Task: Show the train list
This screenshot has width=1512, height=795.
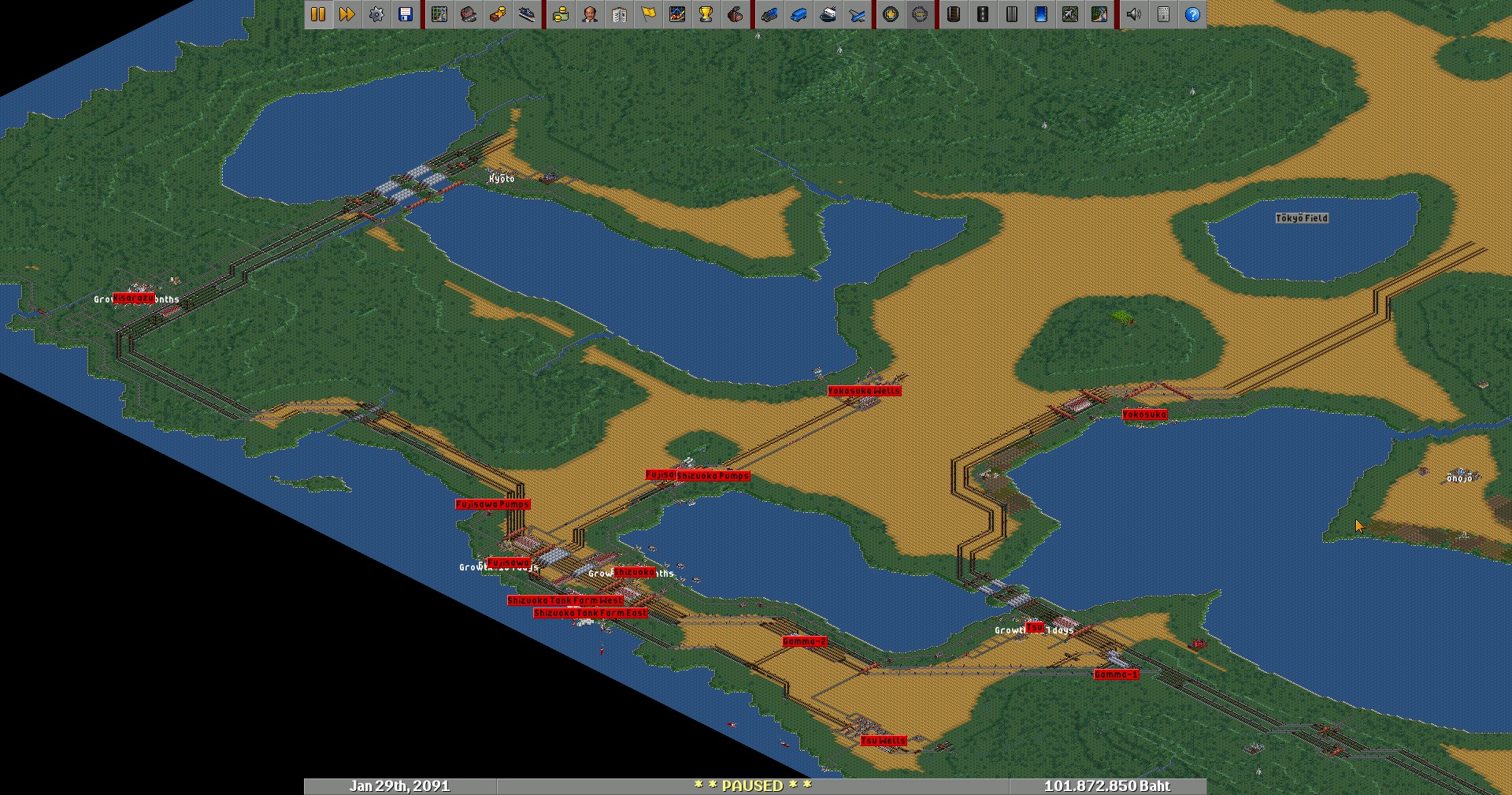Action: (769, 14)
